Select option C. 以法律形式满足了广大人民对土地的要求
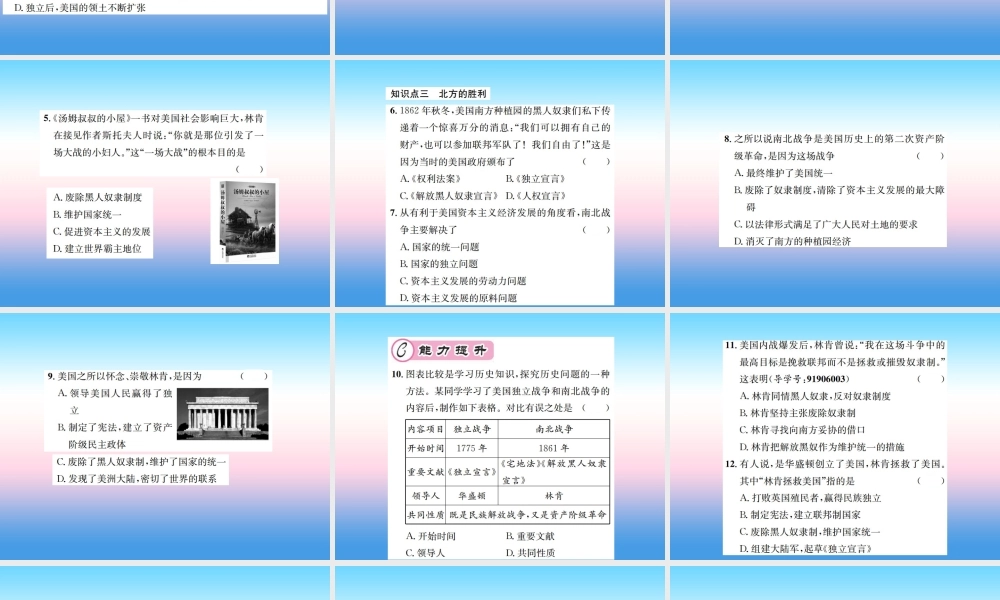This screenshot has width=1000, height=600. 826,224
